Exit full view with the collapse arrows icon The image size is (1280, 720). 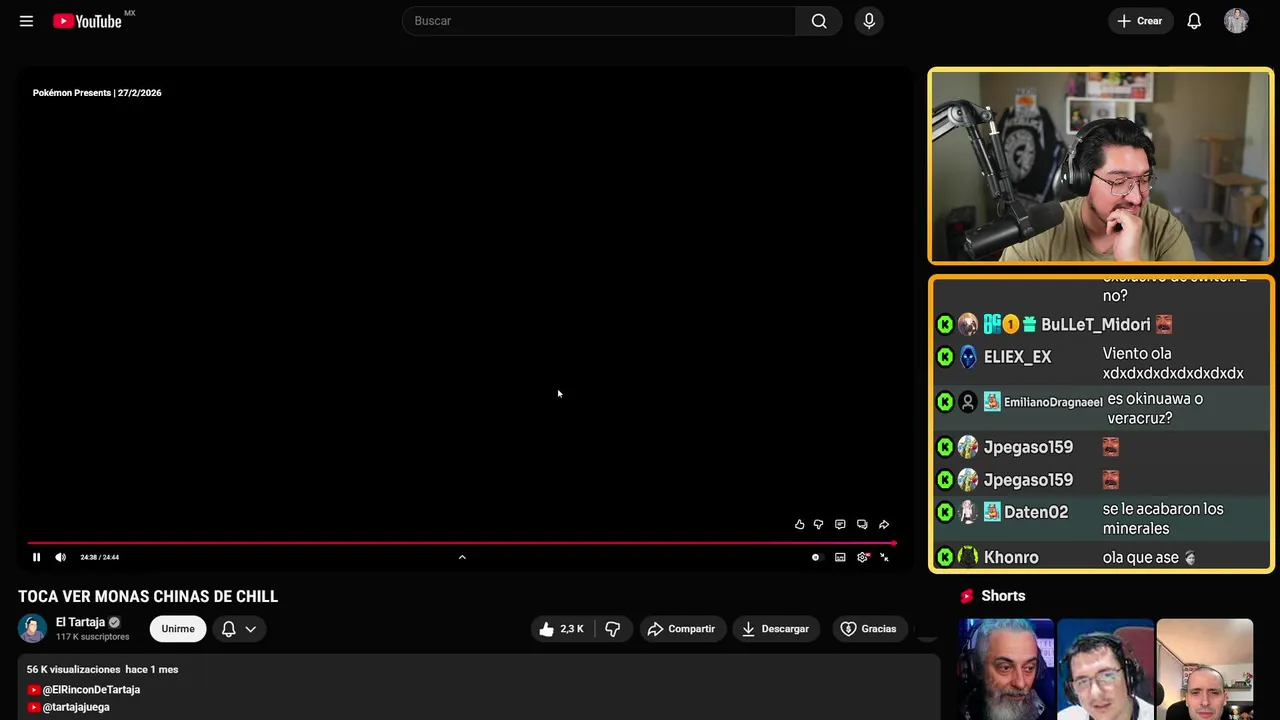tap(884, 557)
